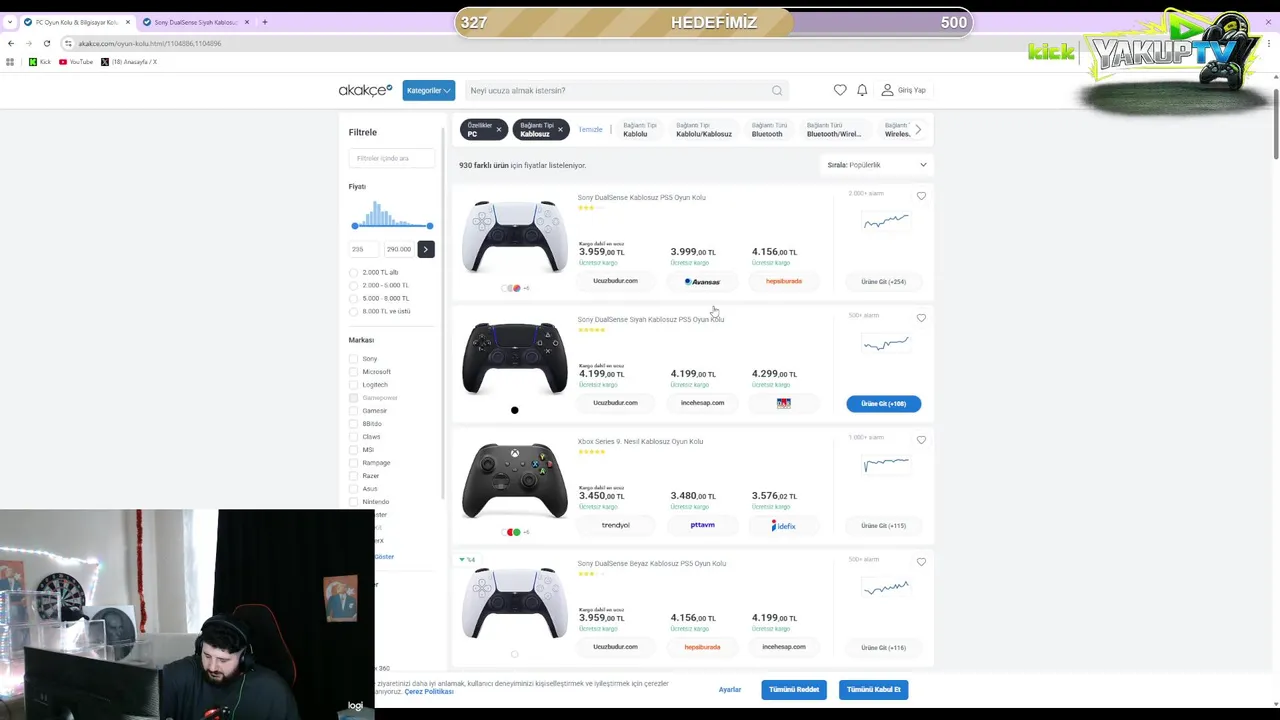The image size is (1280, 720).
Task: Click the right handle of price slider
Action: point(430,226)
